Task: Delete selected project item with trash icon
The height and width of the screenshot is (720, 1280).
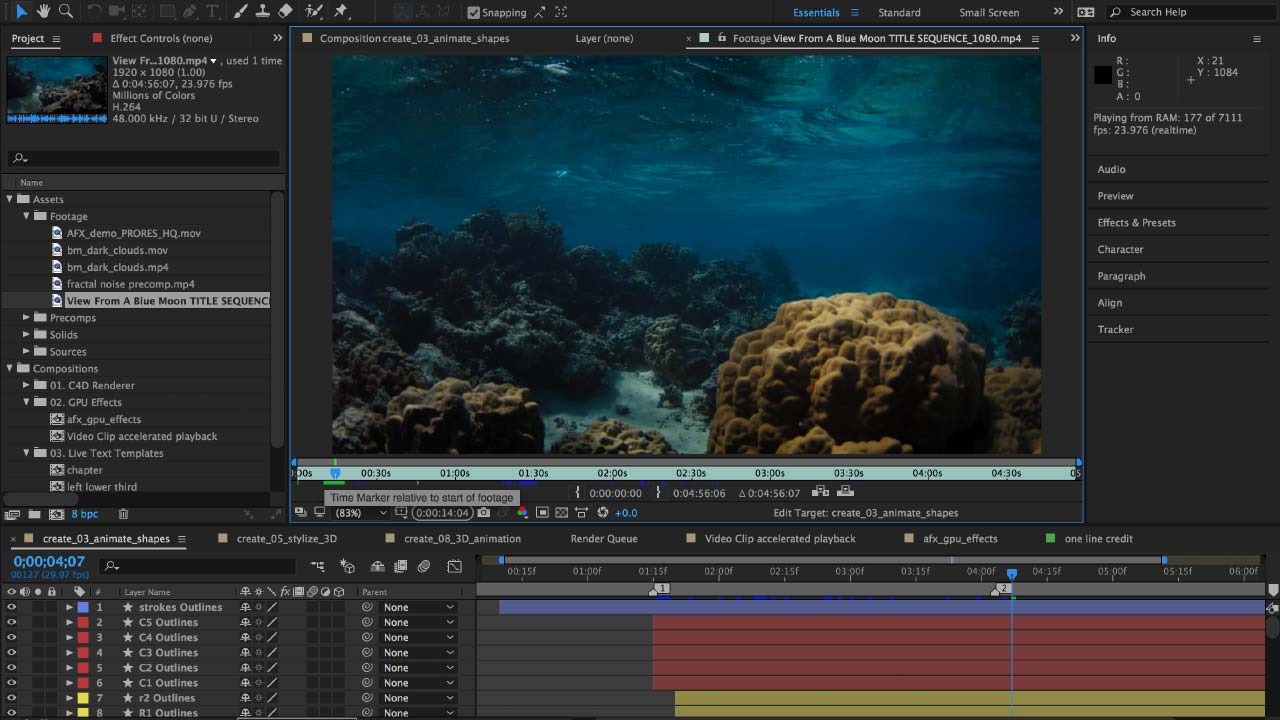Action: [124, 514]
